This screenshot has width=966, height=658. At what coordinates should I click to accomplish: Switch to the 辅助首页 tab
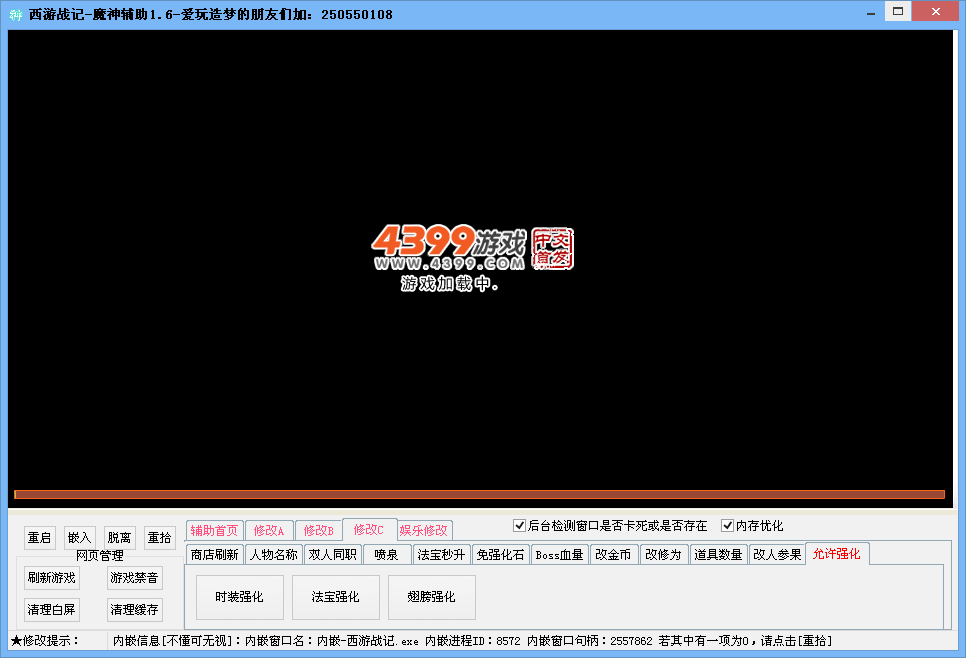click(x=214, y=530)
